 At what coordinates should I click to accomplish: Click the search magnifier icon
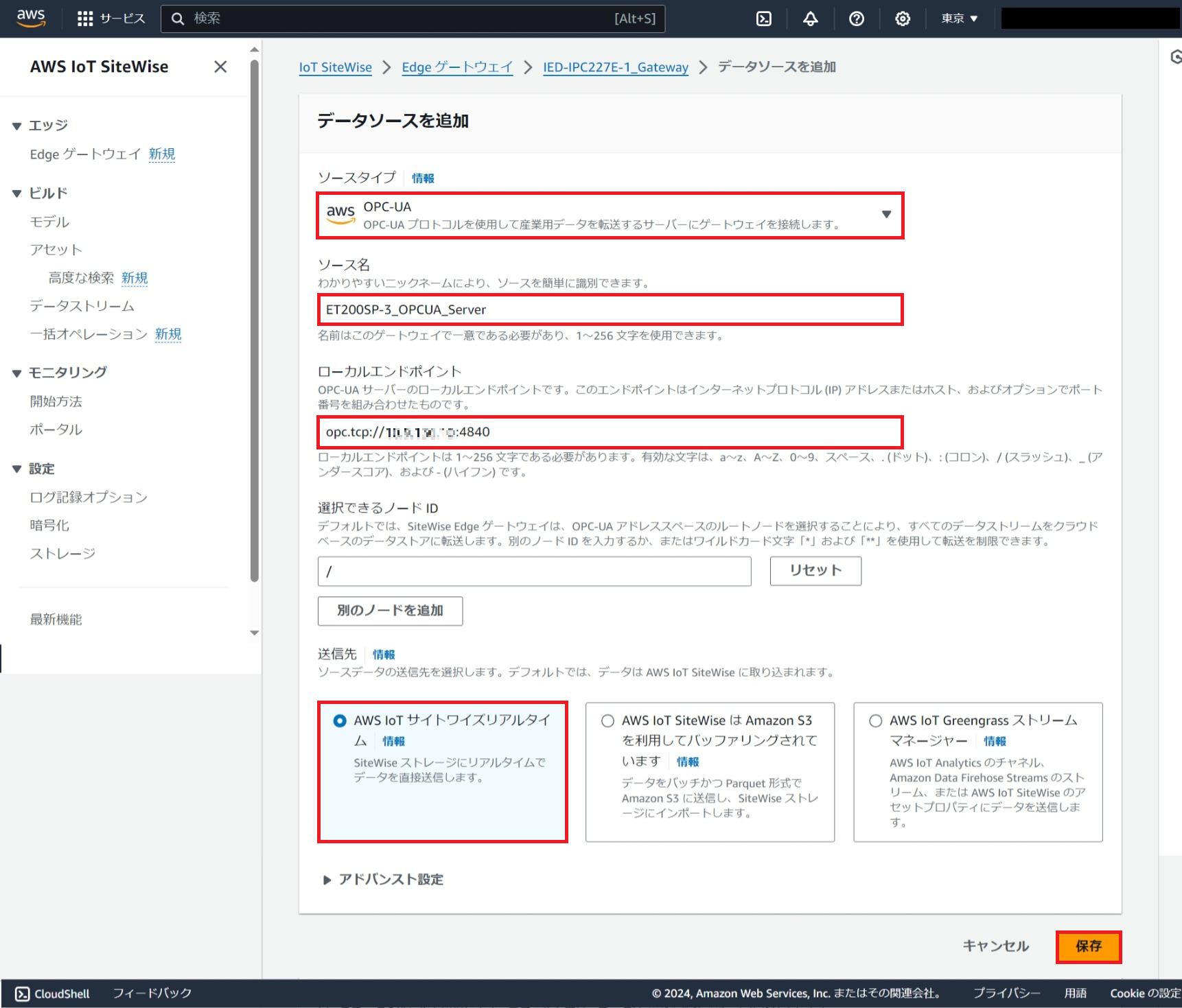click(x=178, y=19)
